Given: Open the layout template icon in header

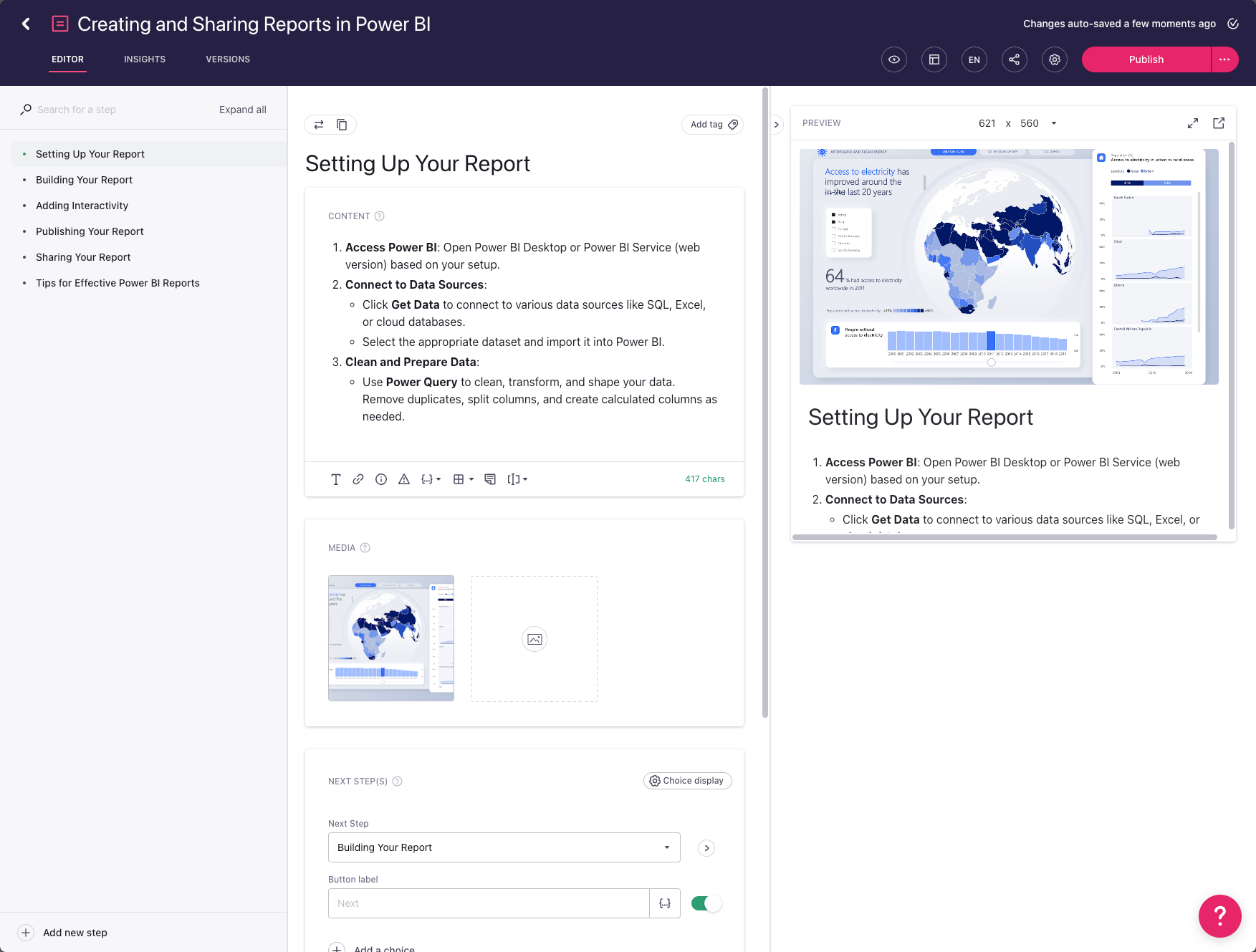Looking at the screenshot, I should (934, 59).
